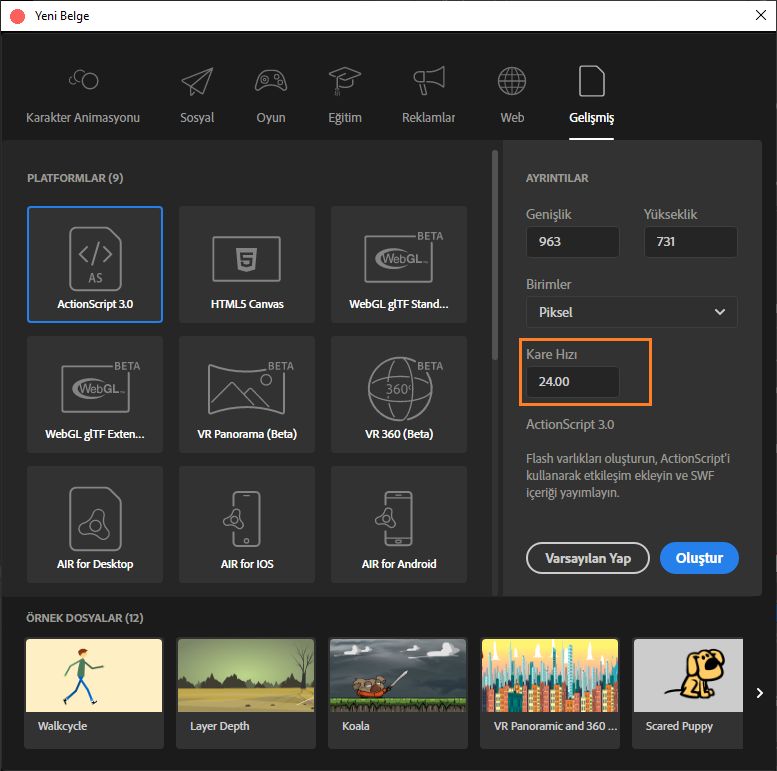Switch to the Eğitim tab label
This screenshot has height=771, width=777.
tap(345, 117)
